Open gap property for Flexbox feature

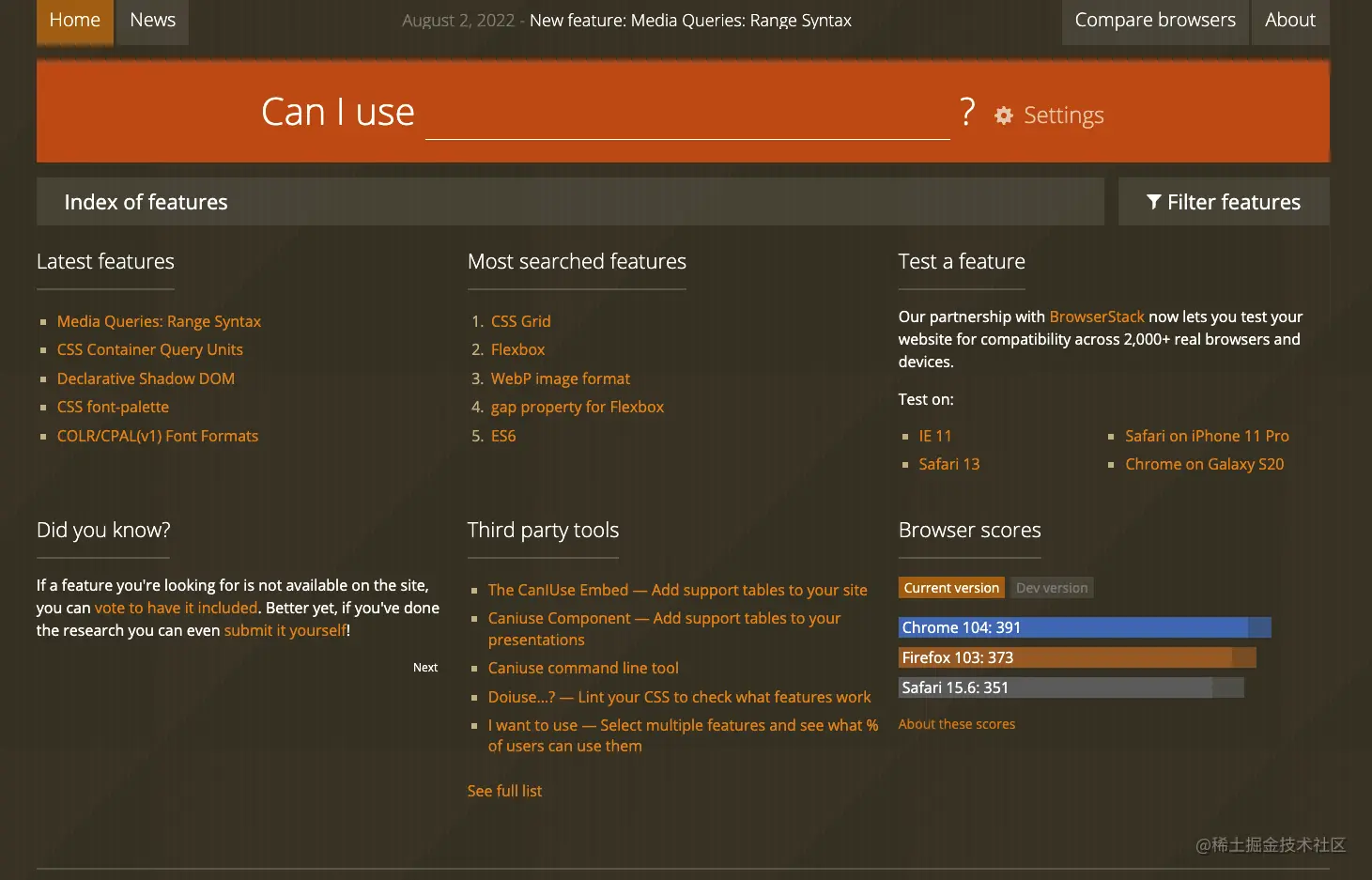tap(578, 407)
